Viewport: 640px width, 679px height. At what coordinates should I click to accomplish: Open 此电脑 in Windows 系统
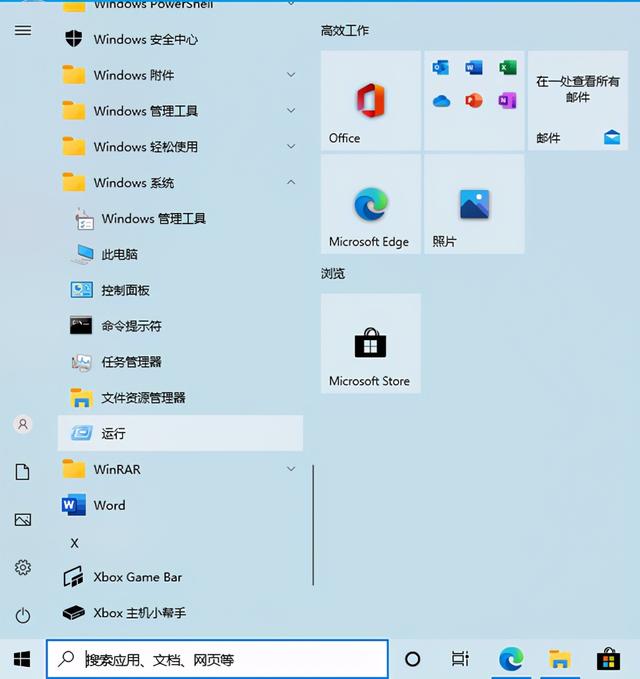[x=180, y=254]
